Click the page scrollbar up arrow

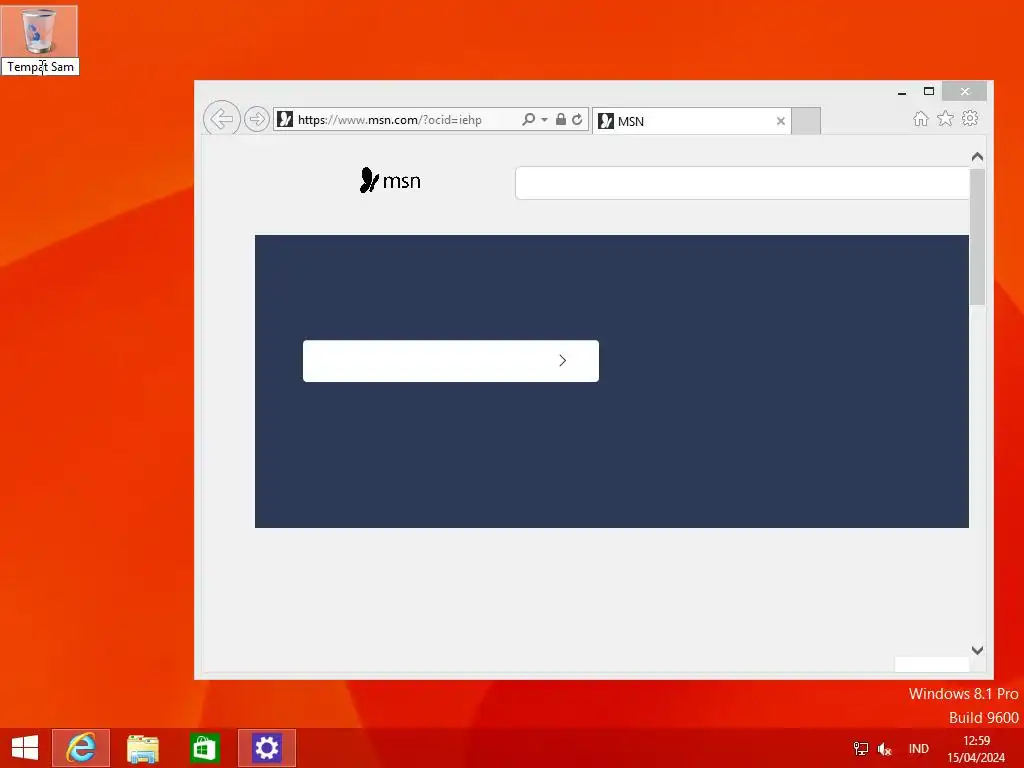click(977, 157)
